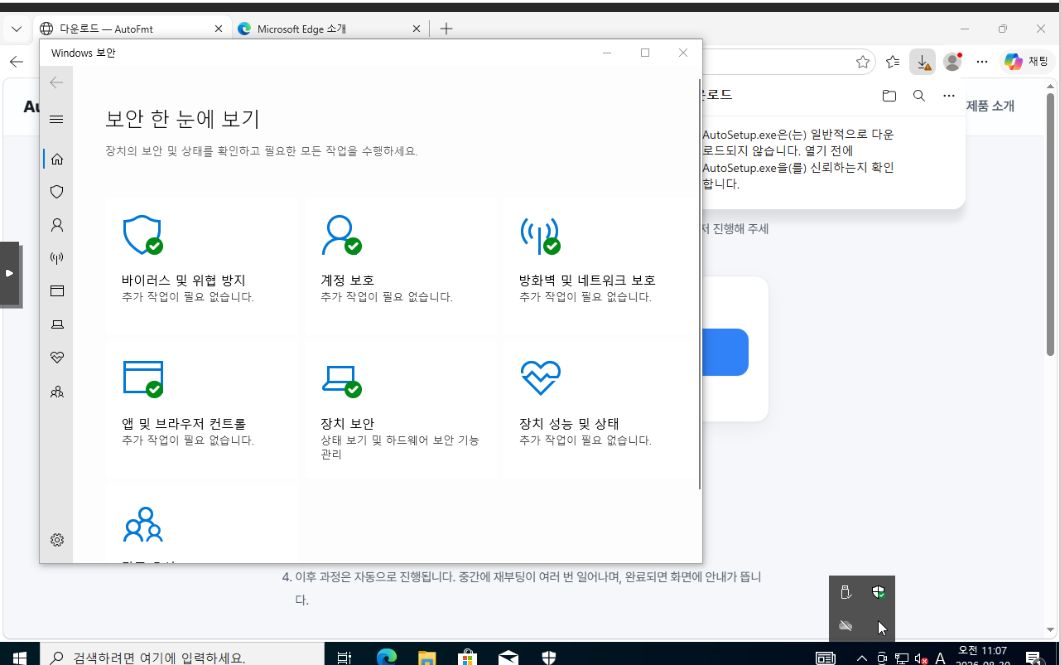The width and height of the screenshot is (1061, 665).
Task: Click the Edge page vertical scrollbar
Action: [x=1050, y=223]
